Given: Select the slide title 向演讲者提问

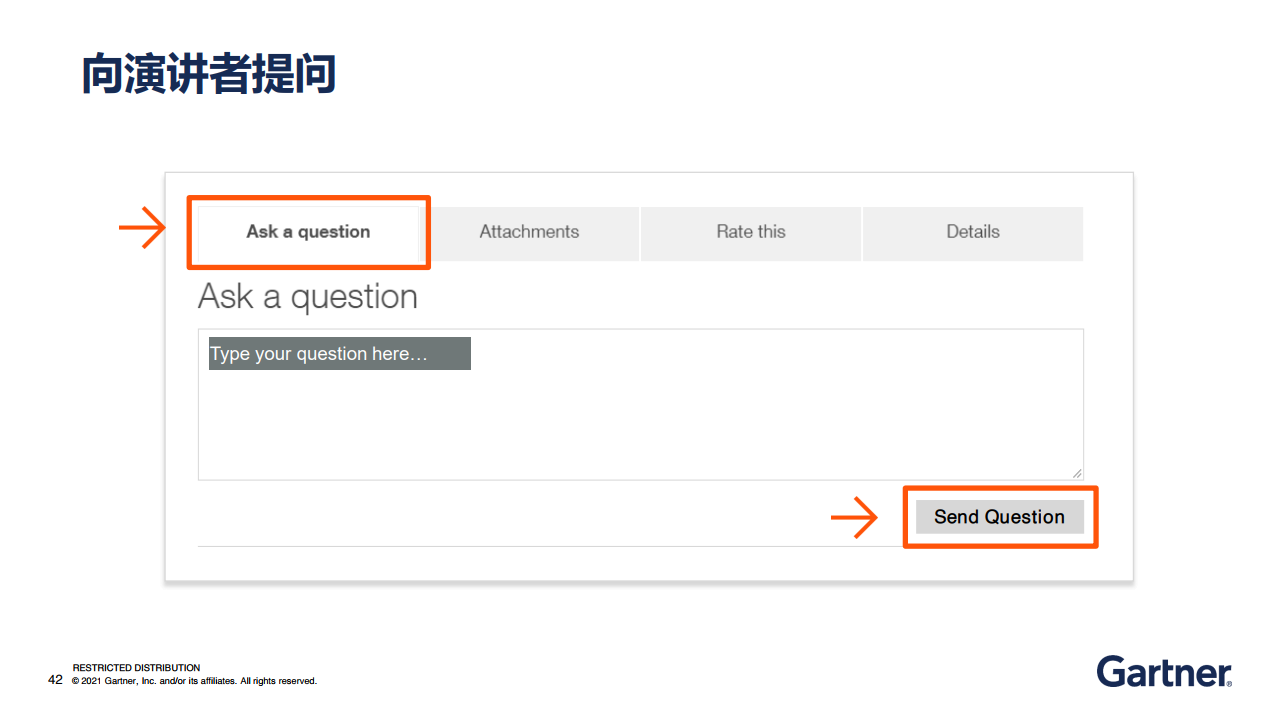Looking at the screenshot, I should [x=208, y=75].
